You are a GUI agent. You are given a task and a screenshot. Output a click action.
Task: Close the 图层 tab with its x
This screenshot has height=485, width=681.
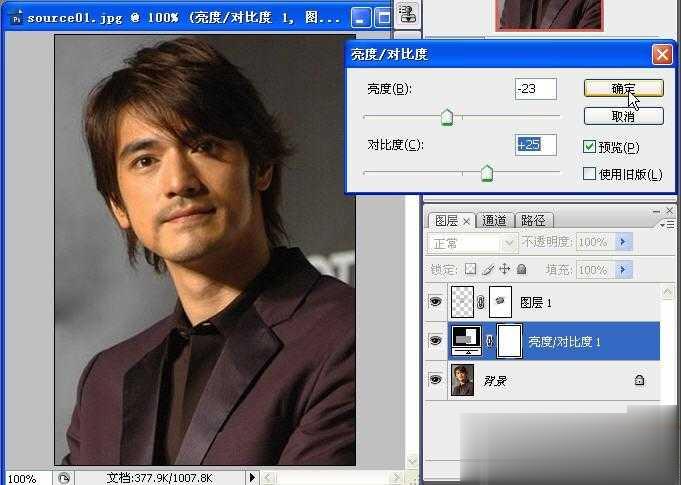(466, 221)
